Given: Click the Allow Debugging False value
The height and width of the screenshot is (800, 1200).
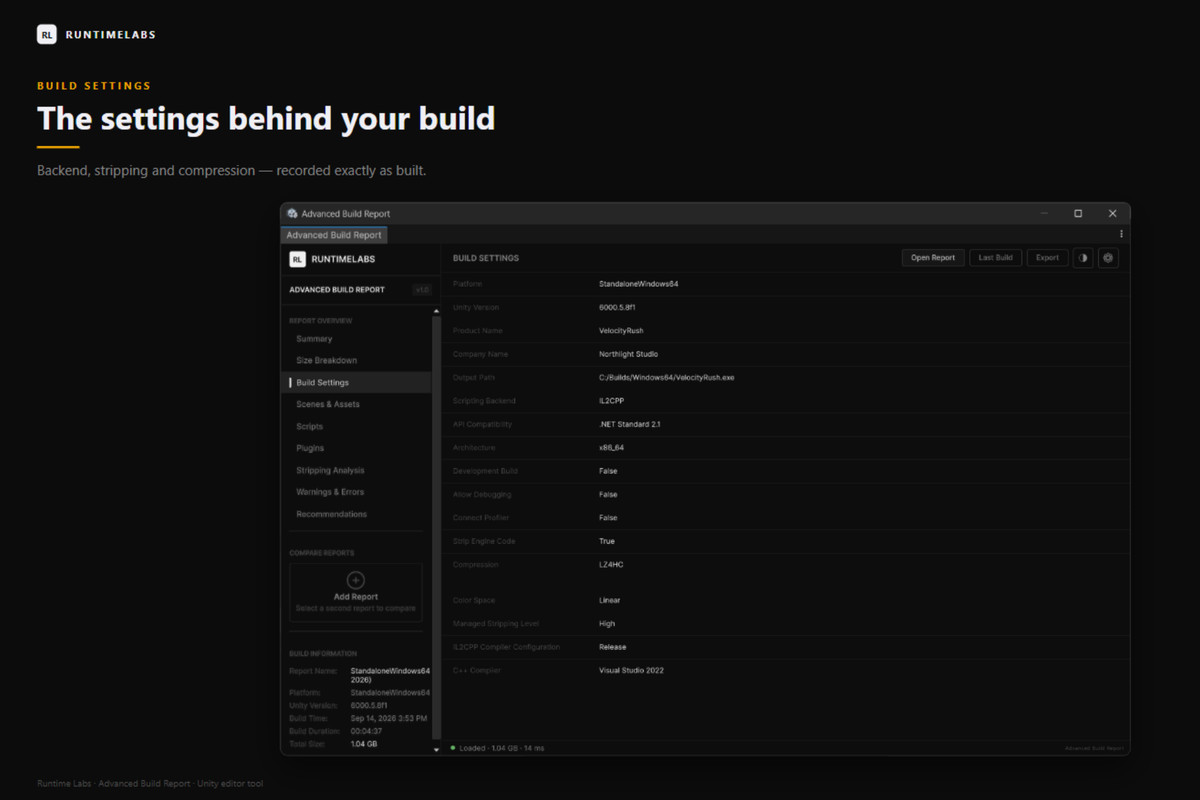Looking at the screenshot, I should [x=608, y=494].
